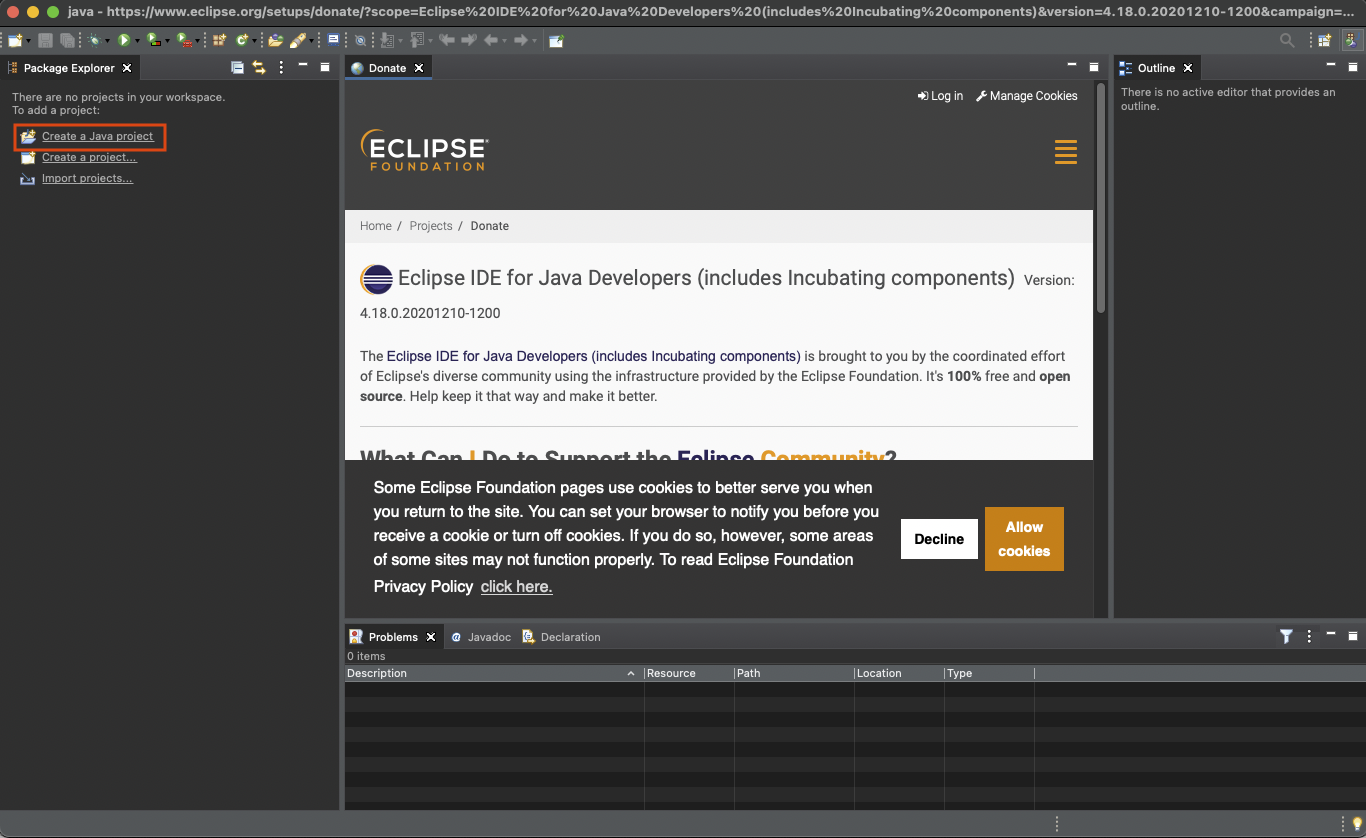Click the Decline cookies button
Screen dimensions: 1366x838
939,539
